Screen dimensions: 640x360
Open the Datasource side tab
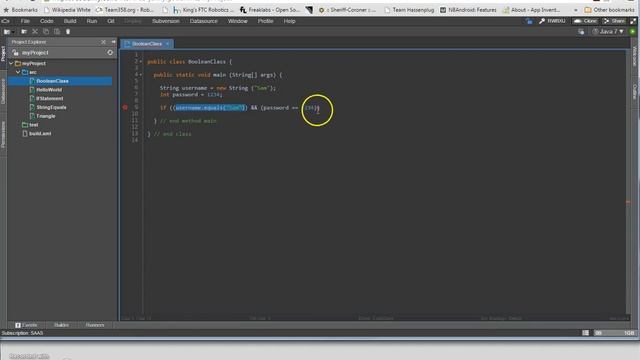[x=3, y=91]
